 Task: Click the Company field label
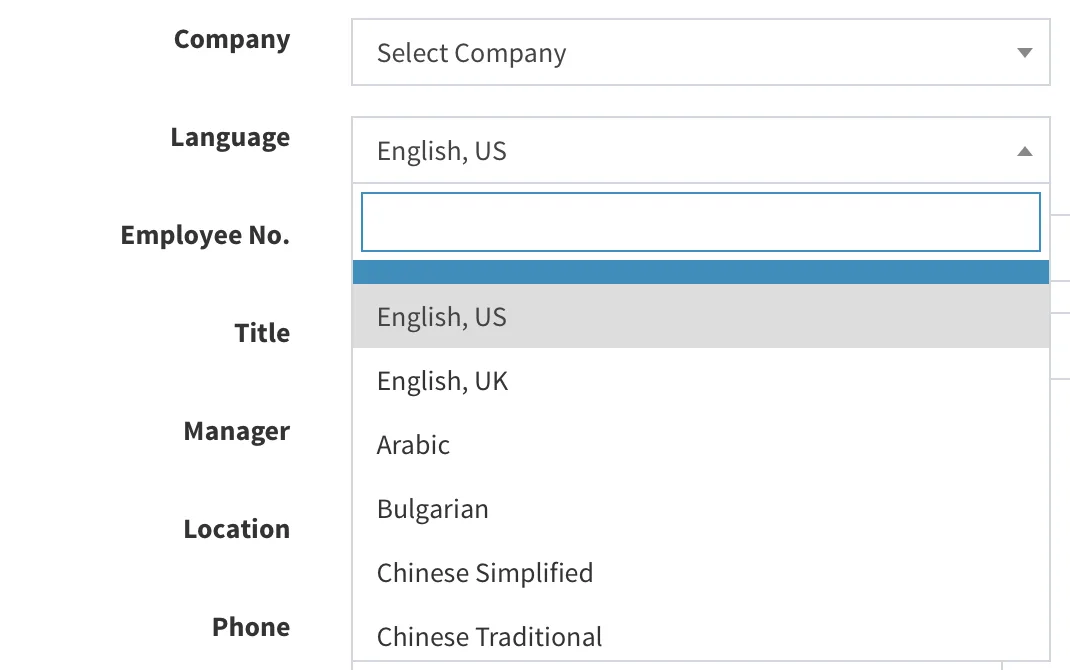point(232,40)
